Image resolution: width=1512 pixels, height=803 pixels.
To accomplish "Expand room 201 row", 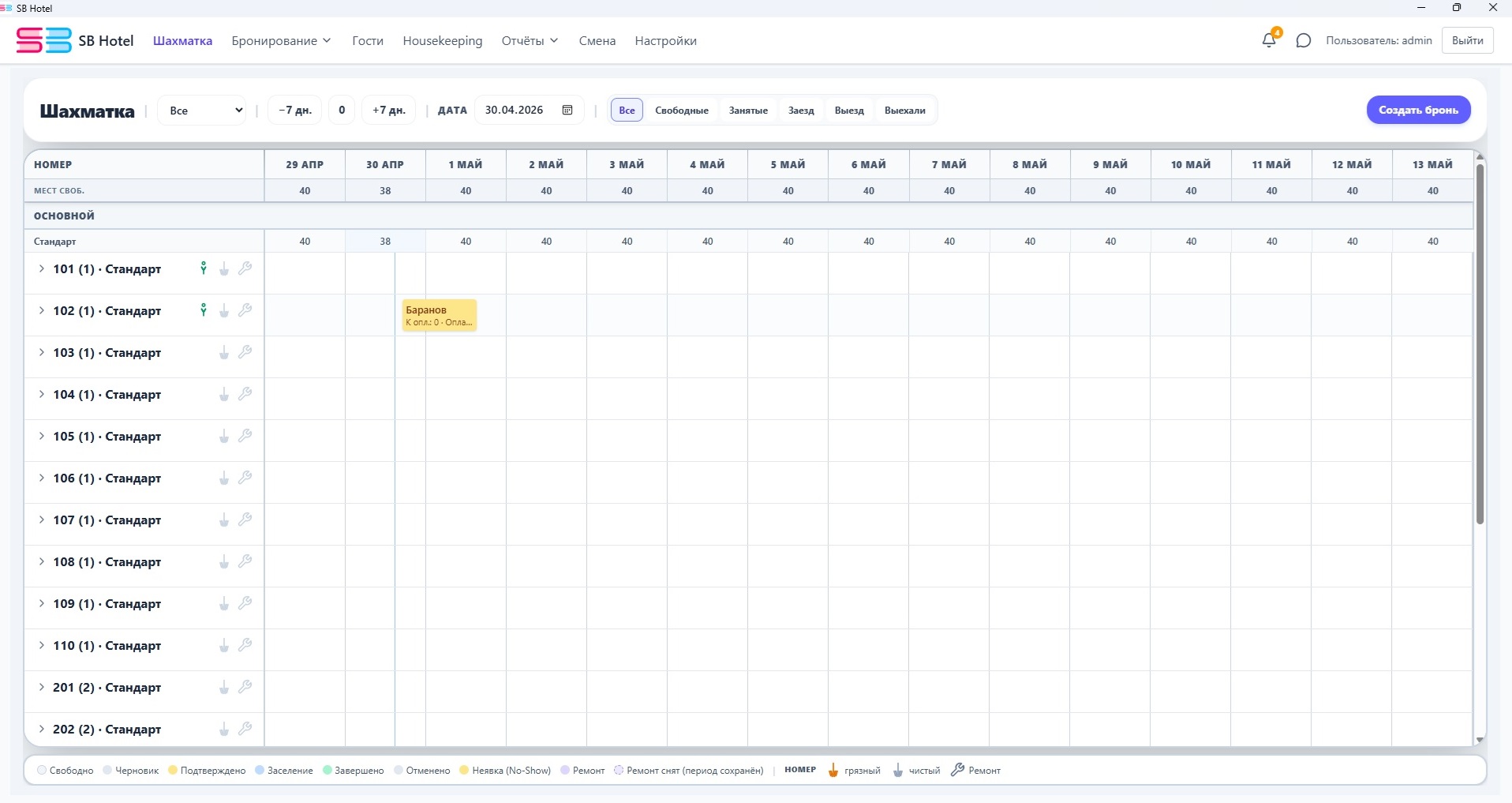I will [41, 688].
